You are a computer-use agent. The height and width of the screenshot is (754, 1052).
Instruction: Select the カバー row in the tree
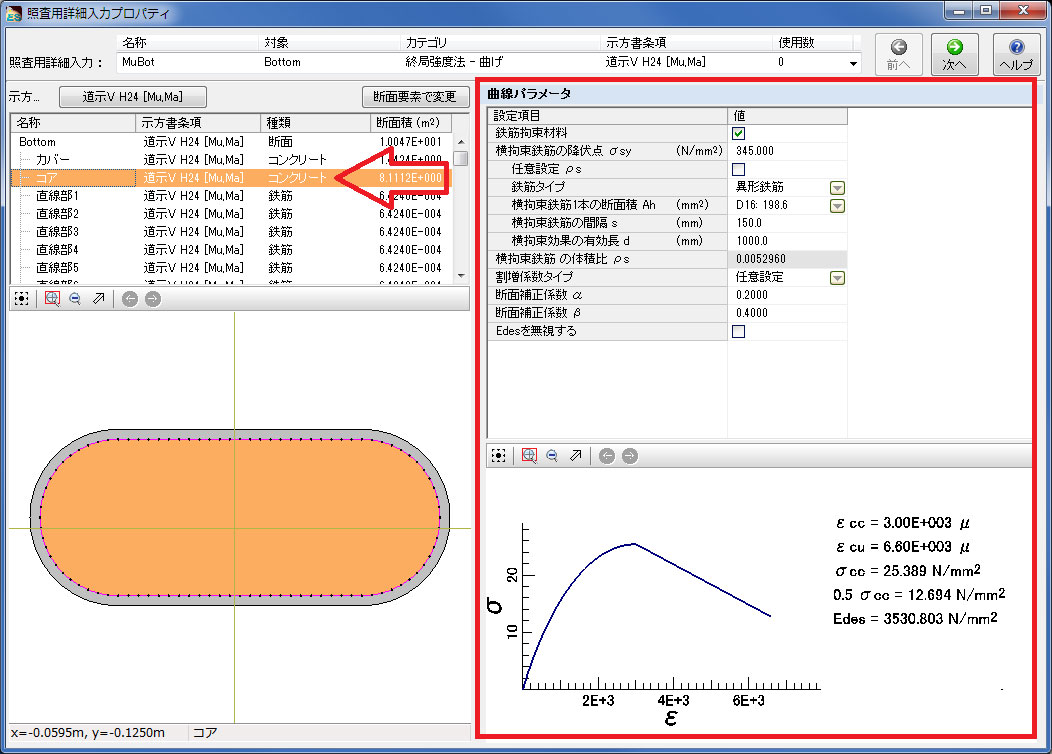54,160
